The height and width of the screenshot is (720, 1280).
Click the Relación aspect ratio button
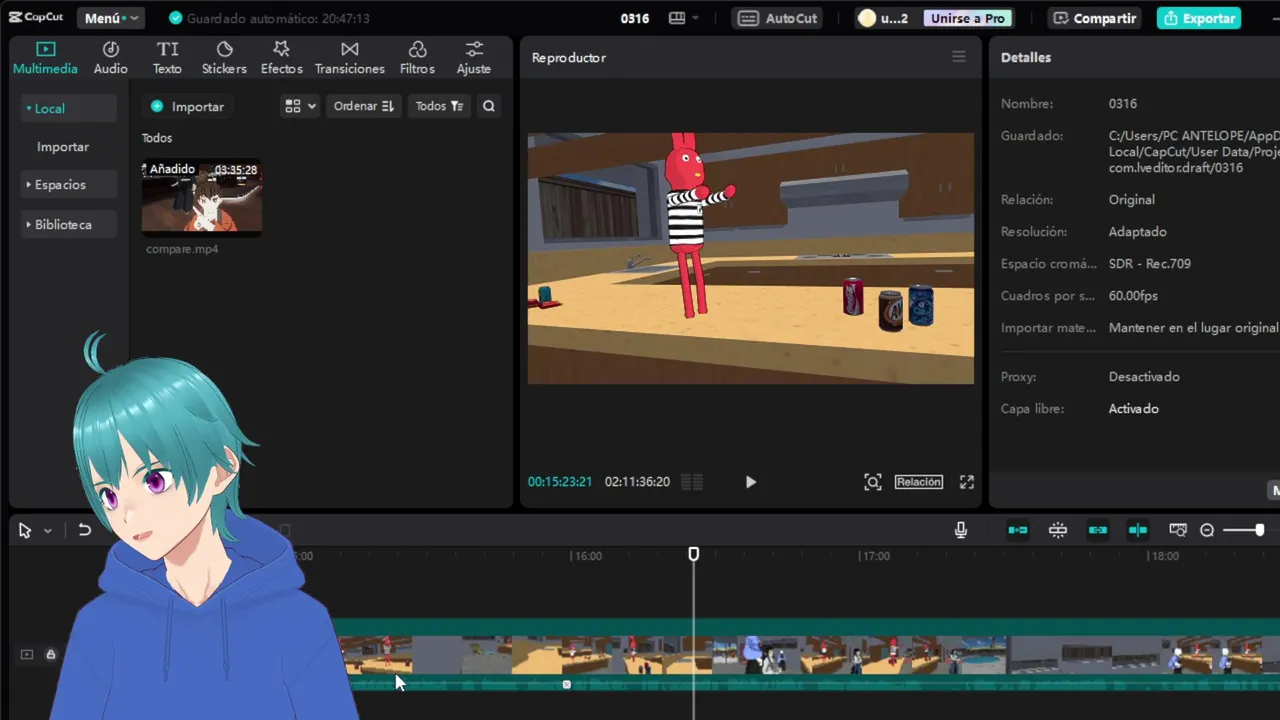919,482
